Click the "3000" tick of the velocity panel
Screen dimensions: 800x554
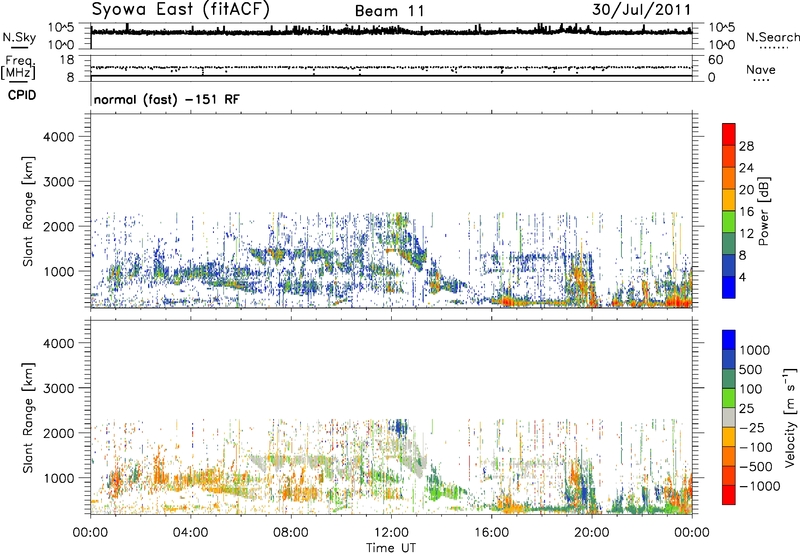click(58, 388)
